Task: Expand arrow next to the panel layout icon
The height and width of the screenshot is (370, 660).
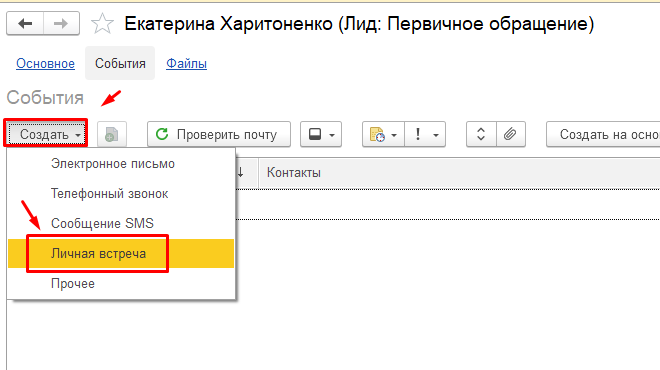Action: [x=332, y=135]
